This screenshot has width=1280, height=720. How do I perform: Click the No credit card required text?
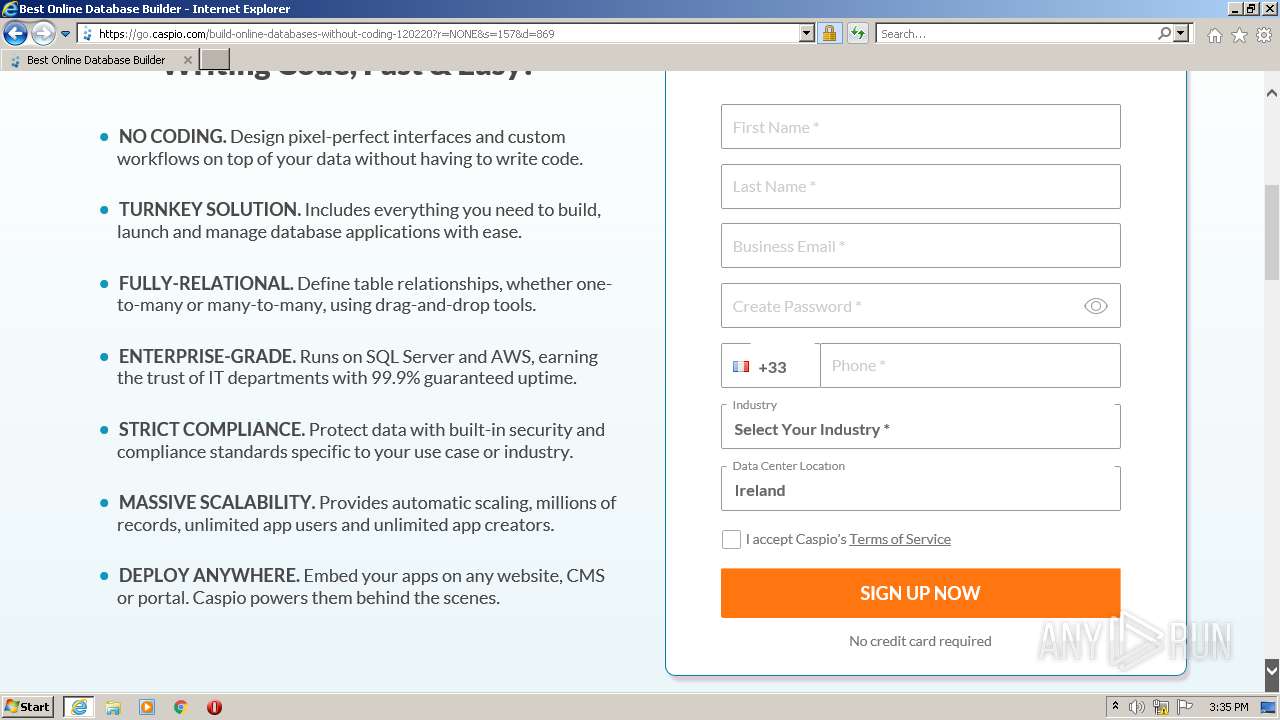(x=920, y=641)
